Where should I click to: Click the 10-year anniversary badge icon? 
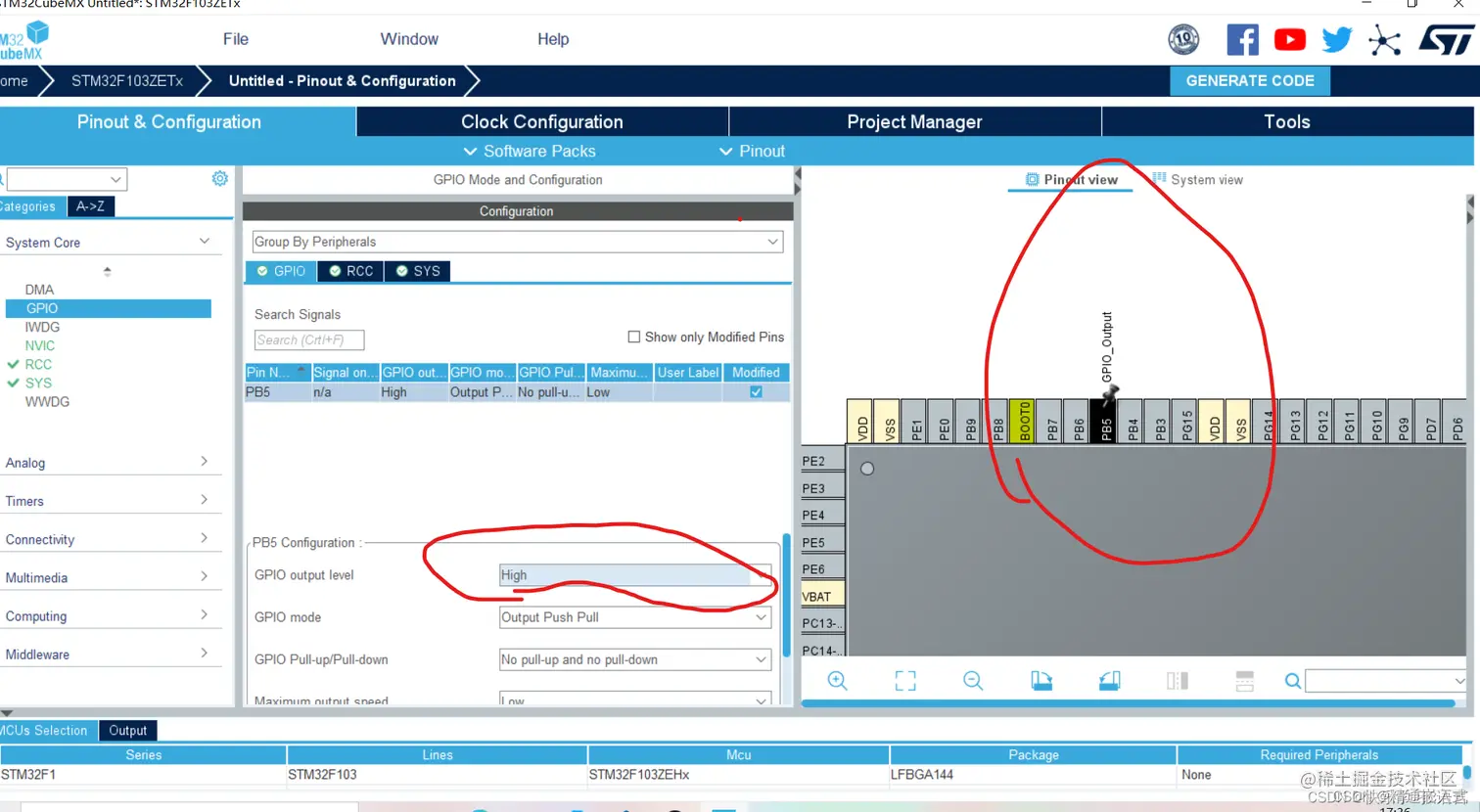(x=1183, y=40)
